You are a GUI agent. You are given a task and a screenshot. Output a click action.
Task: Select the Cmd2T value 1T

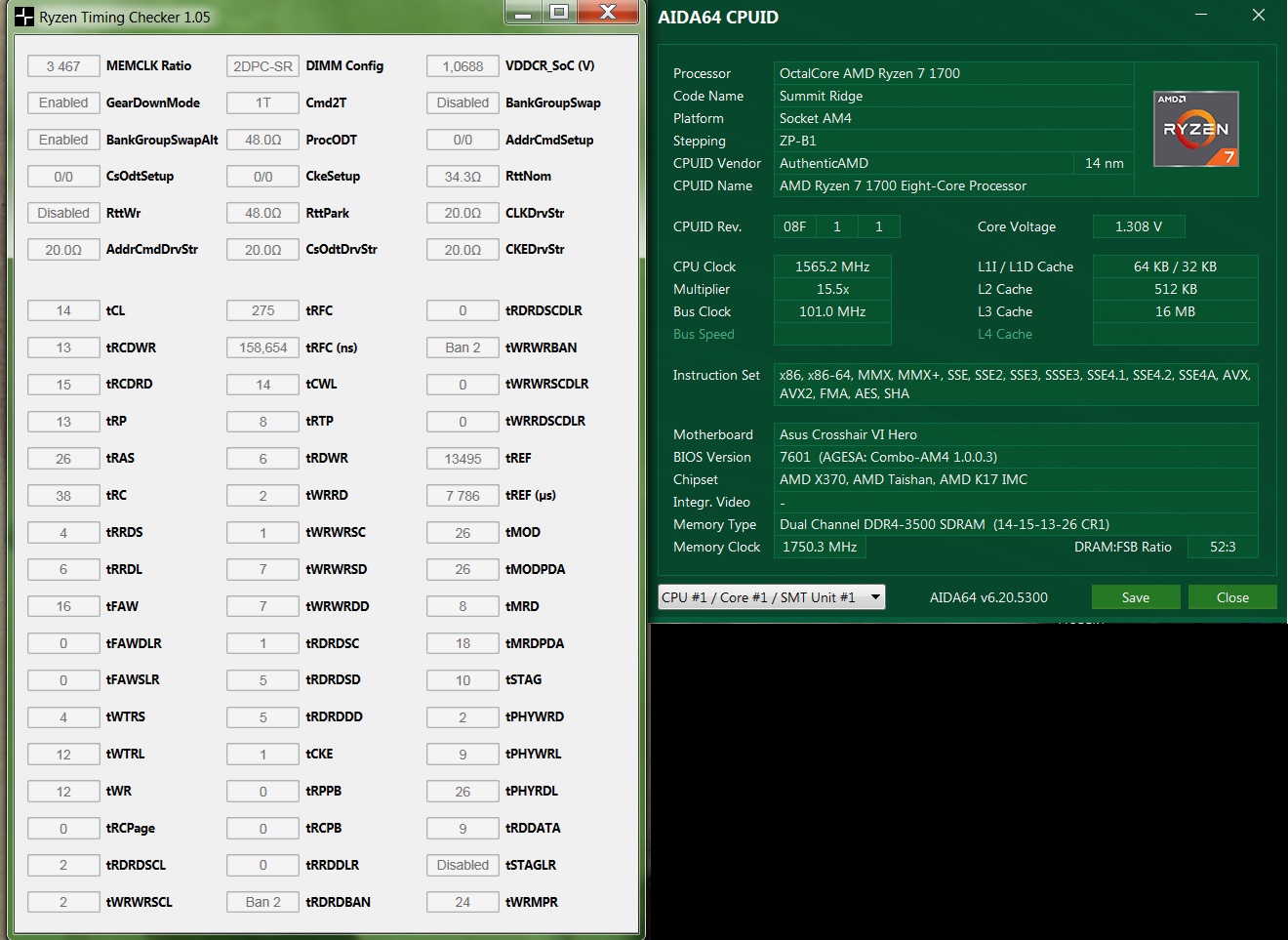click(x=262, y=102)
